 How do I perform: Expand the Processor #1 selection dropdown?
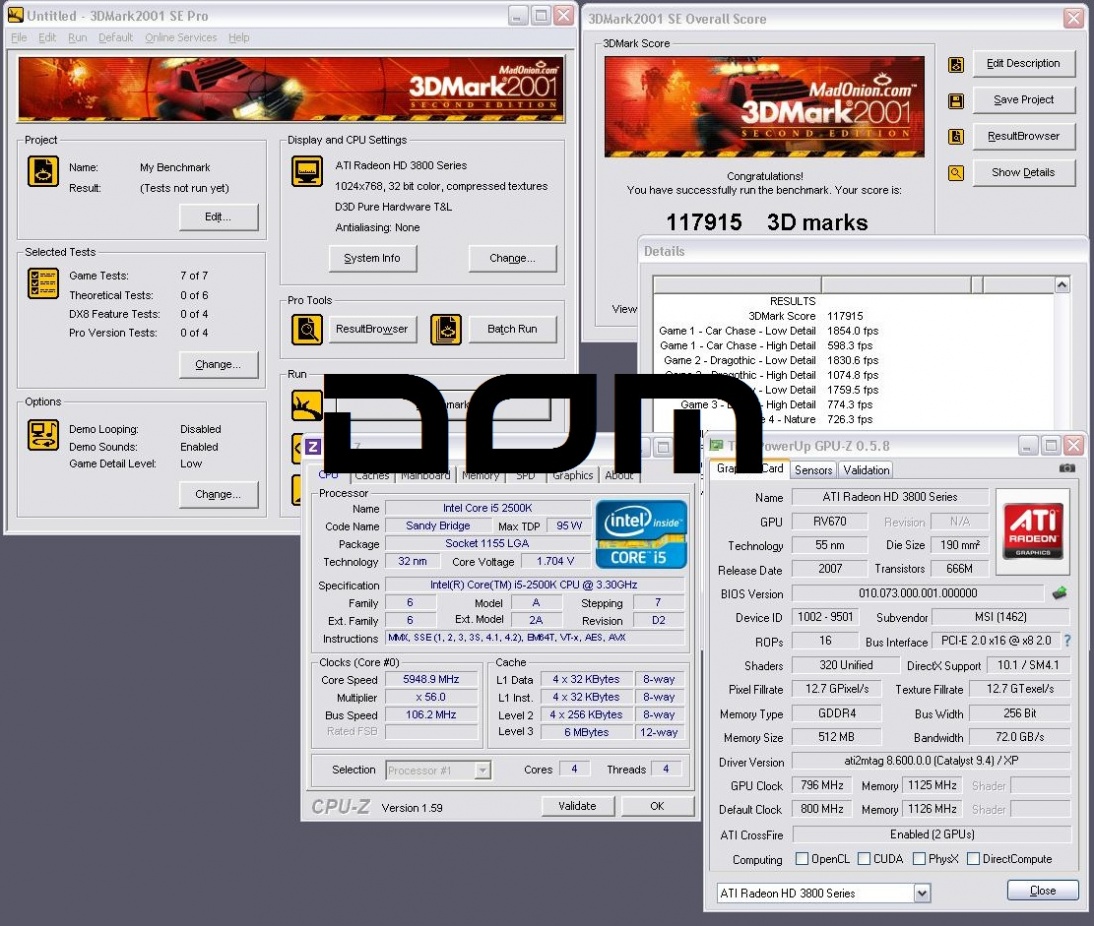pos(483,770)
